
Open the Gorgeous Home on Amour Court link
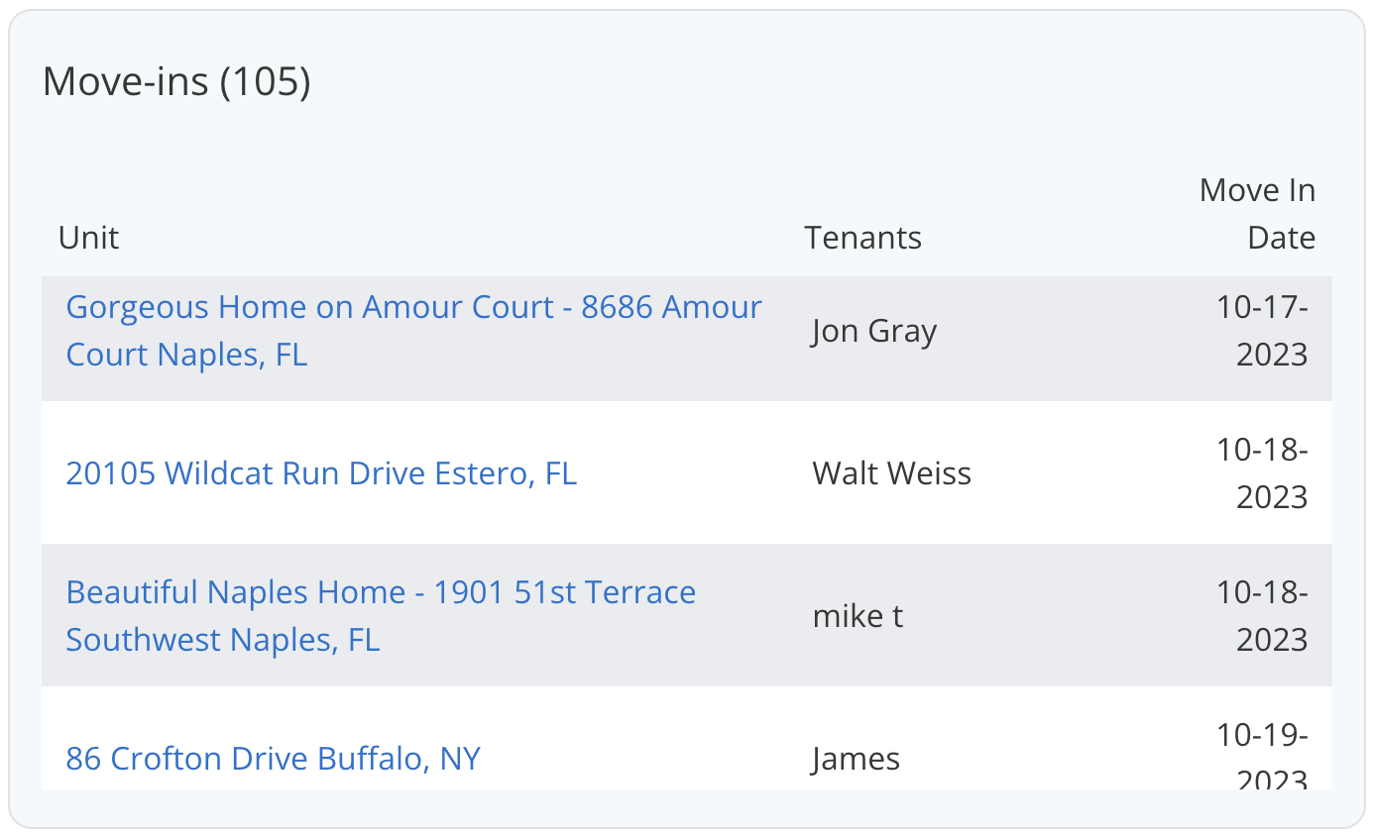point(413,307)
